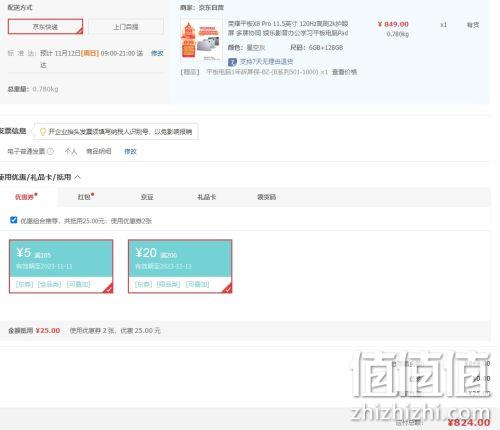Click the 支持7天无理由退货 text
500x430 pixels.
[x=266, y=62]
